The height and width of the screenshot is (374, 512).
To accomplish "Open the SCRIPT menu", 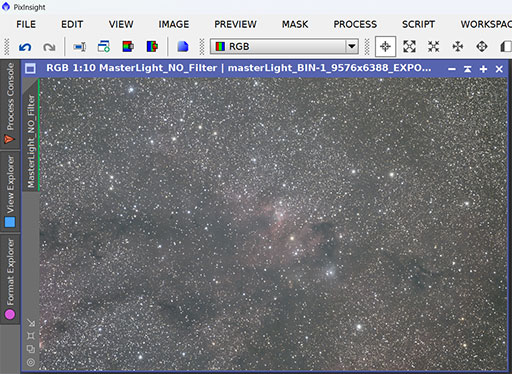I will (x=418, y=24).
